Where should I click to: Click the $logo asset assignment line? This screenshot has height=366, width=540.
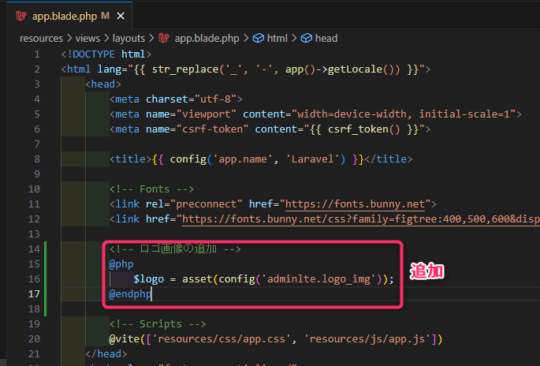263,279
